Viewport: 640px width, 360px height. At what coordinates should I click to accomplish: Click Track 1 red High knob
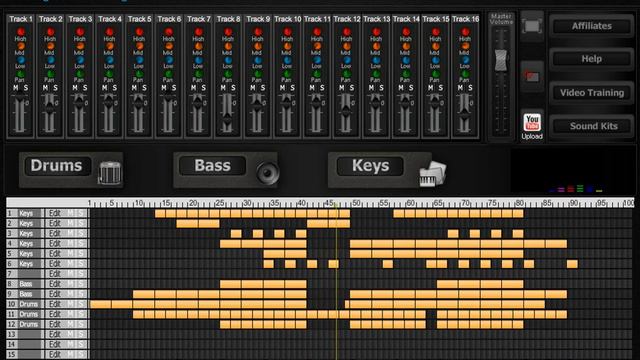coord(20,31)
